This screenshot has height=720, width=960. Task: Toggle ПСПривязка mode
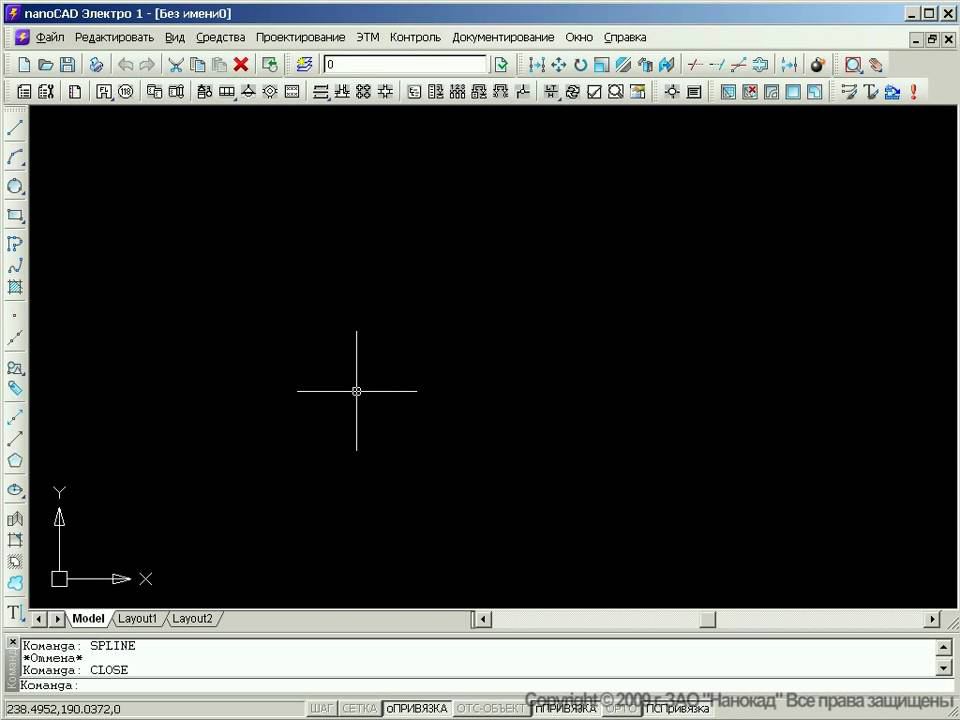677,708
